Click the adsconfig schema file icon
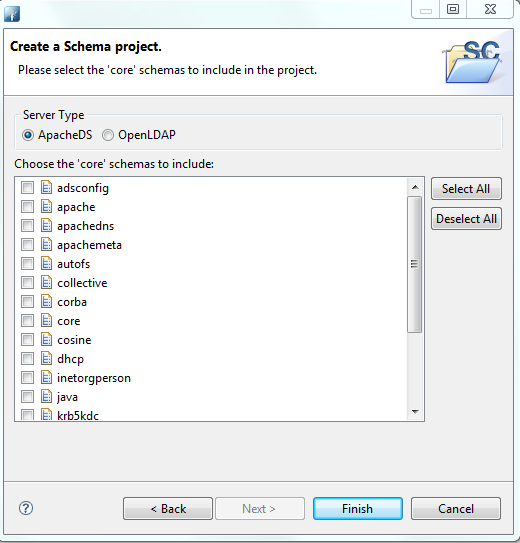 tap(46, 187)
